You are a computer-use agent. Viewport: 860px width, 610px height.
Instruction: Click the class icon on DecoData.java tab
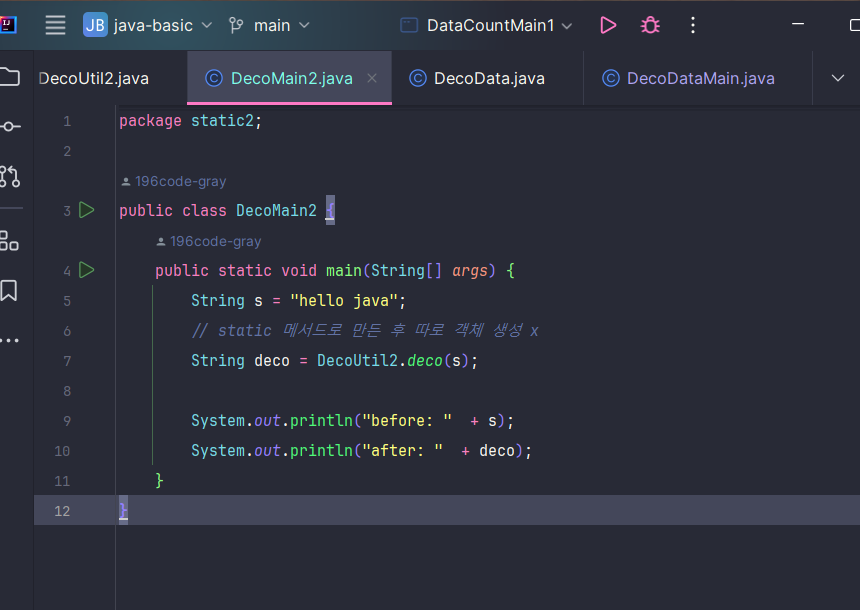pyautogui.click(x=418, y=78)
